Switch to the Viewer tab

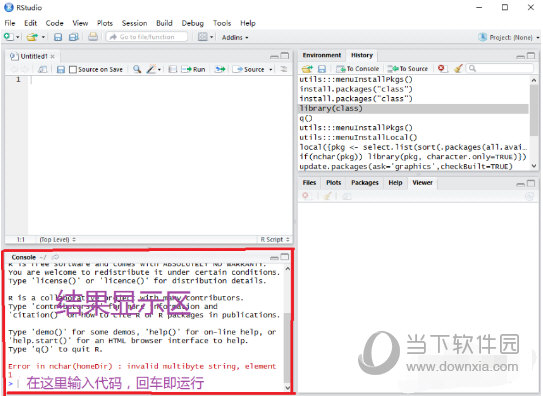pos(422,183)
